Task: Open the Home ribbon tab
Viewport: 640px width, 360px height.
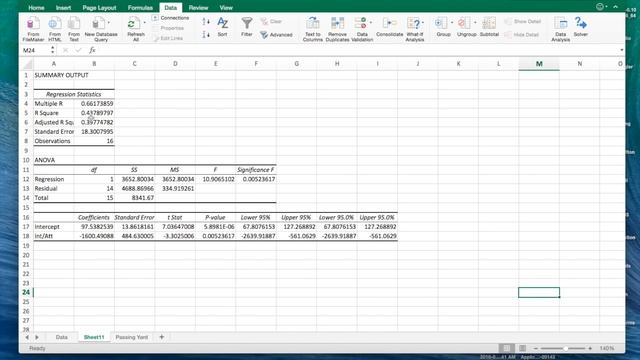Action: tap(36, 8)
